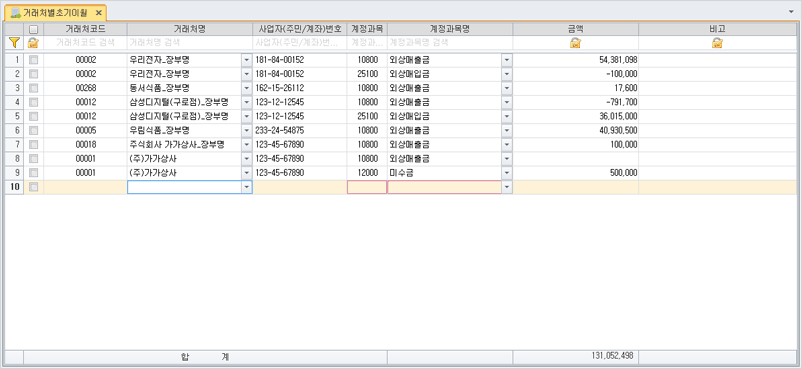Check the checkbox on row 7

(x=33, y=144)
